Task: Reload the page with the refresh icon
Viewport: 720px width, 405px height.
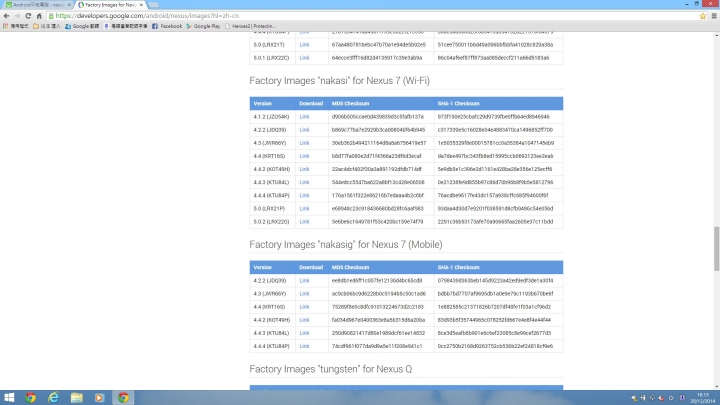Action: pyautogui.click(x=28, y=16)
